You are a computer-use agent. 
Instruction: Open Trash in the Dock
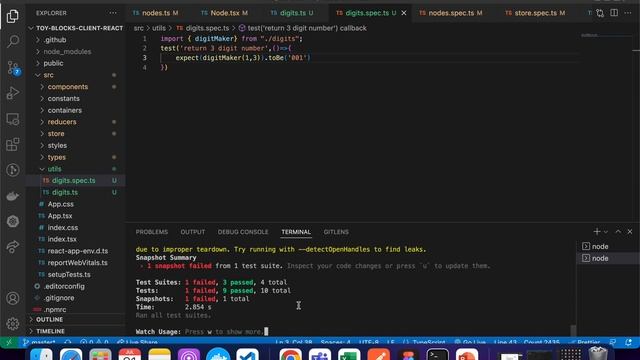(598, 354)
